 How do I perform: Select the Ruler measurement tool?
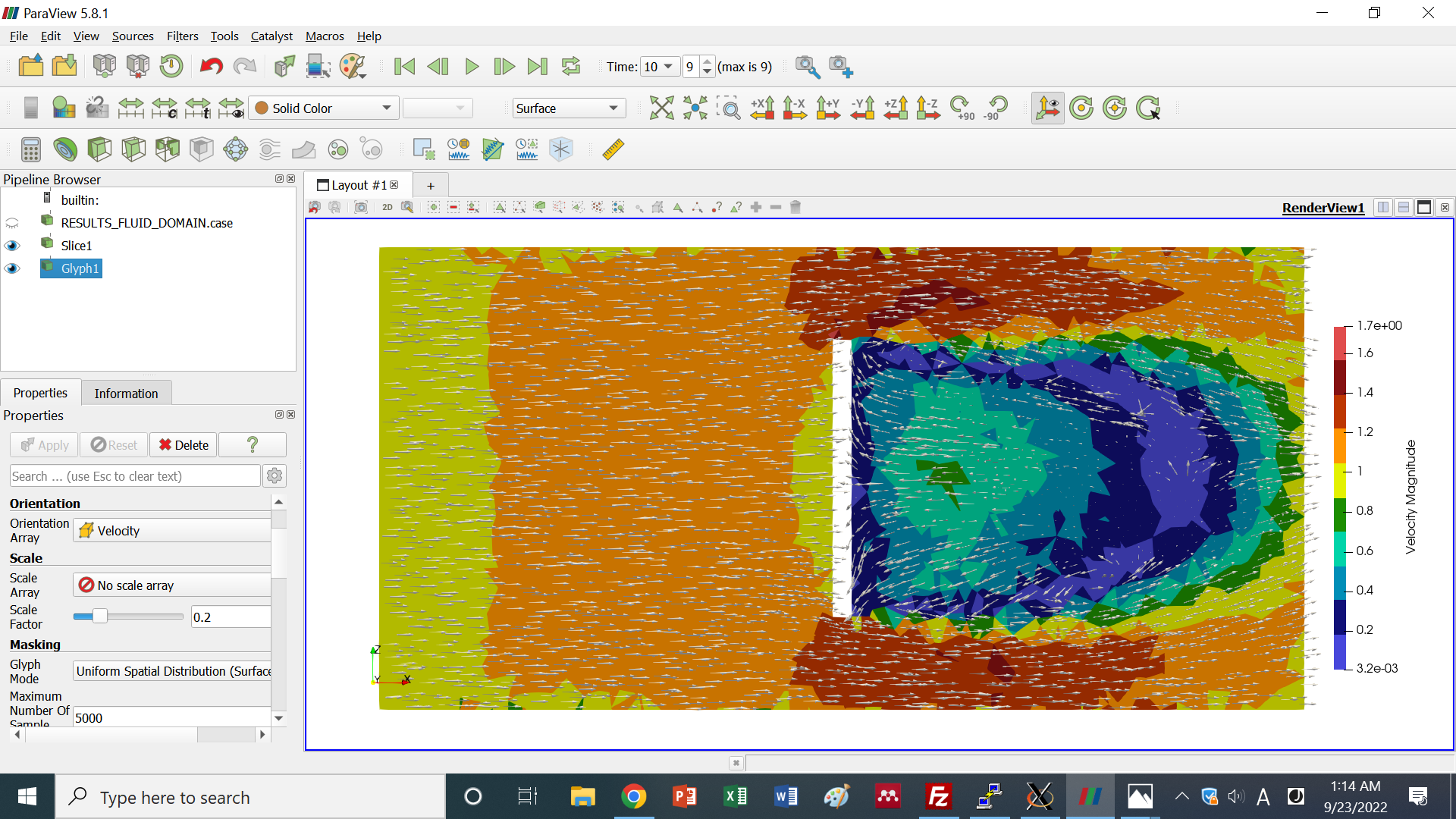click(x=613, y=149)
